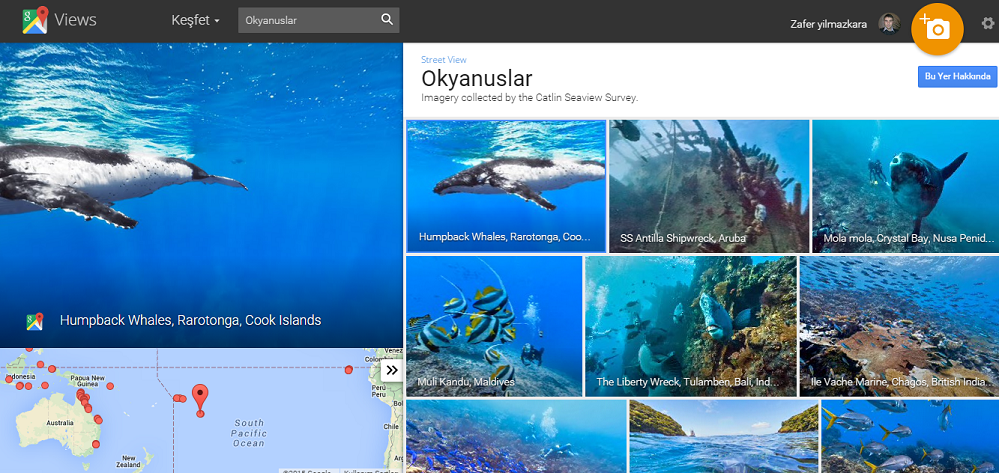The height and width of the screenshot is (473, 999).
Task: Click the Maps icon beside Humpback Whales caption
Action: [35, 321]
